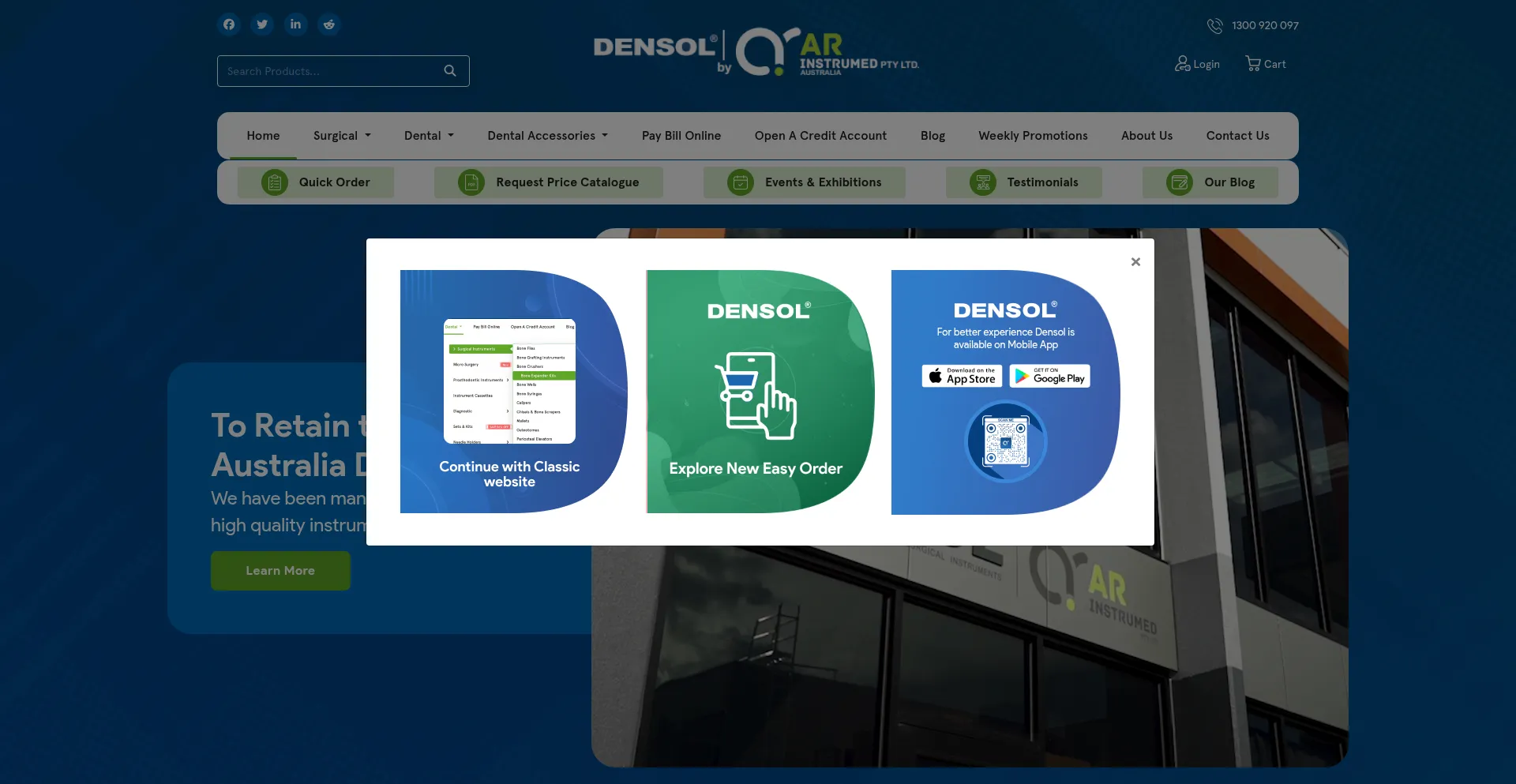The width and height of the screenshot is (1516, 784).
Task: Tap the QR code in popup
Action: click(x=1005, y=442)
